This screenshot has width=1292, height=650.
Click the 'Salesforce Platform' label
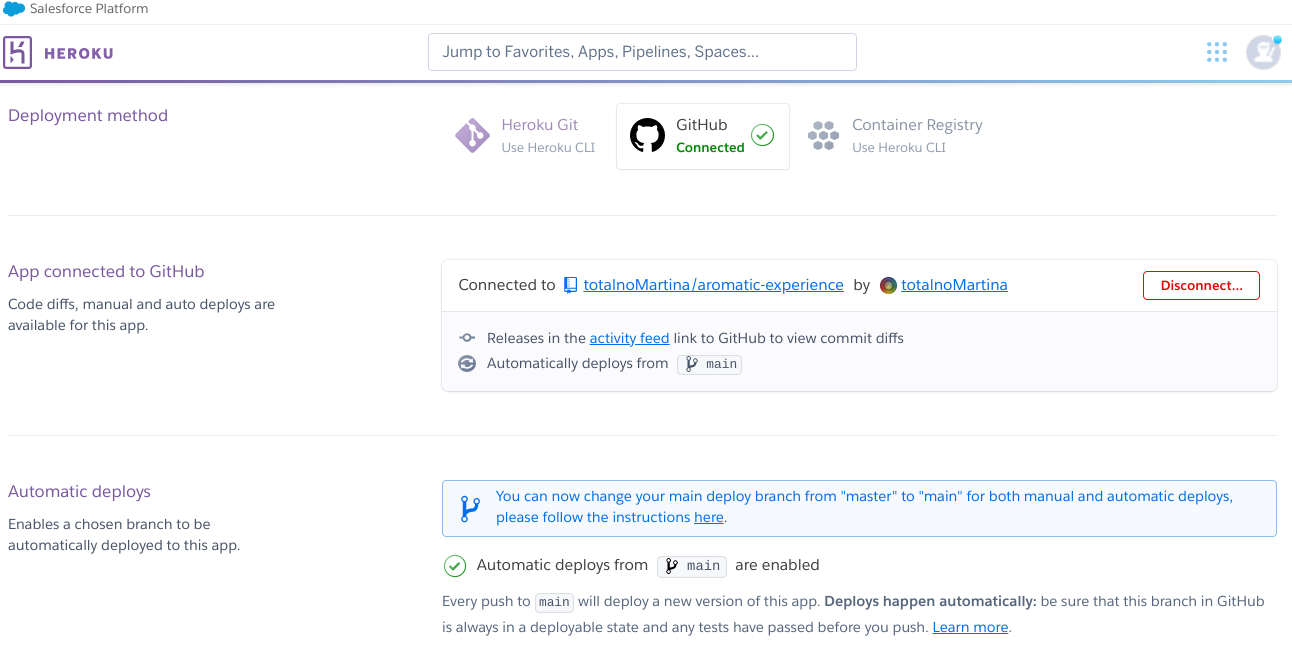click(89, 9)
